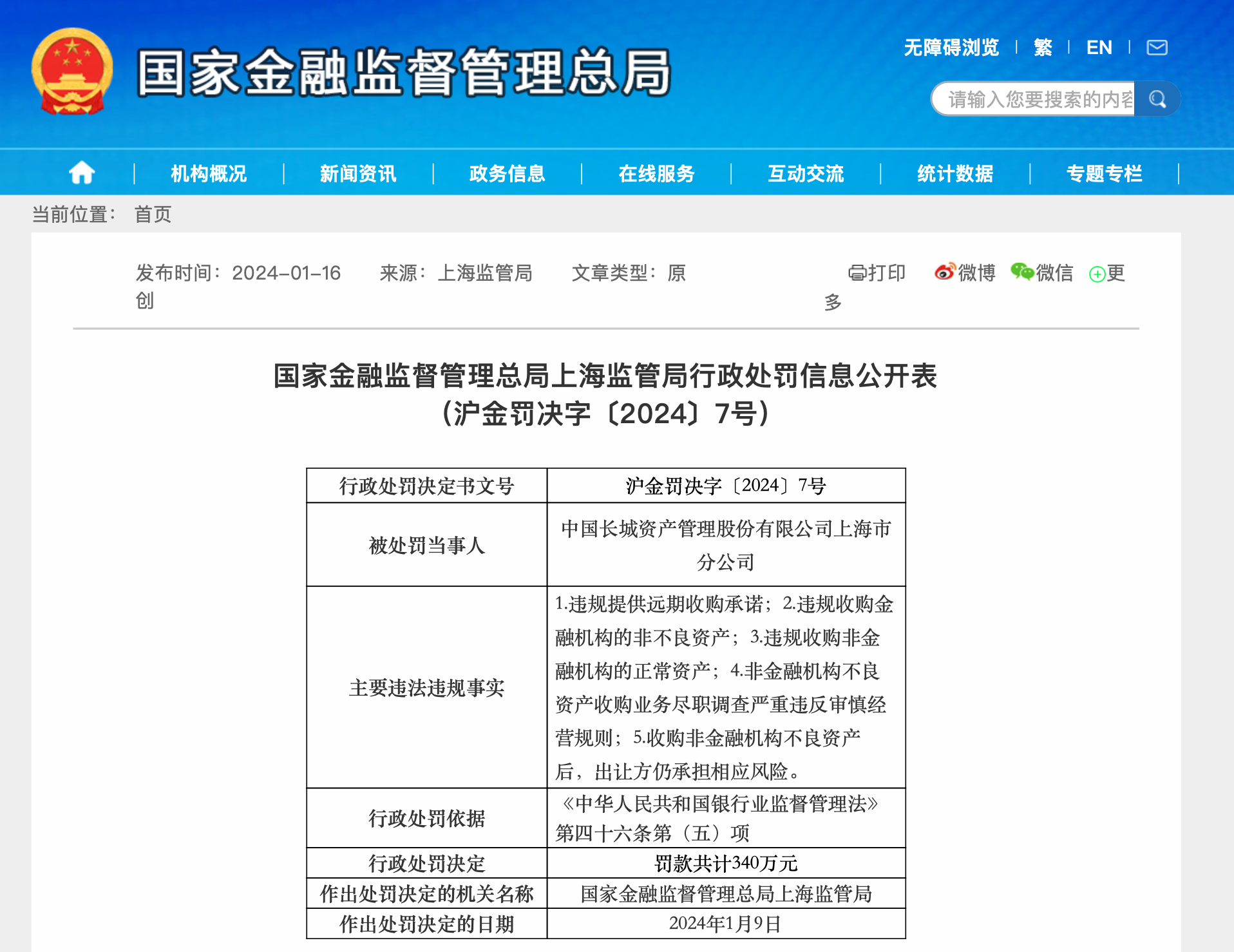Switch to traditional Chinese 繁
The height and width of the screenshot is (952, 1234).
pyautogui.click(x=1043, y=48)
